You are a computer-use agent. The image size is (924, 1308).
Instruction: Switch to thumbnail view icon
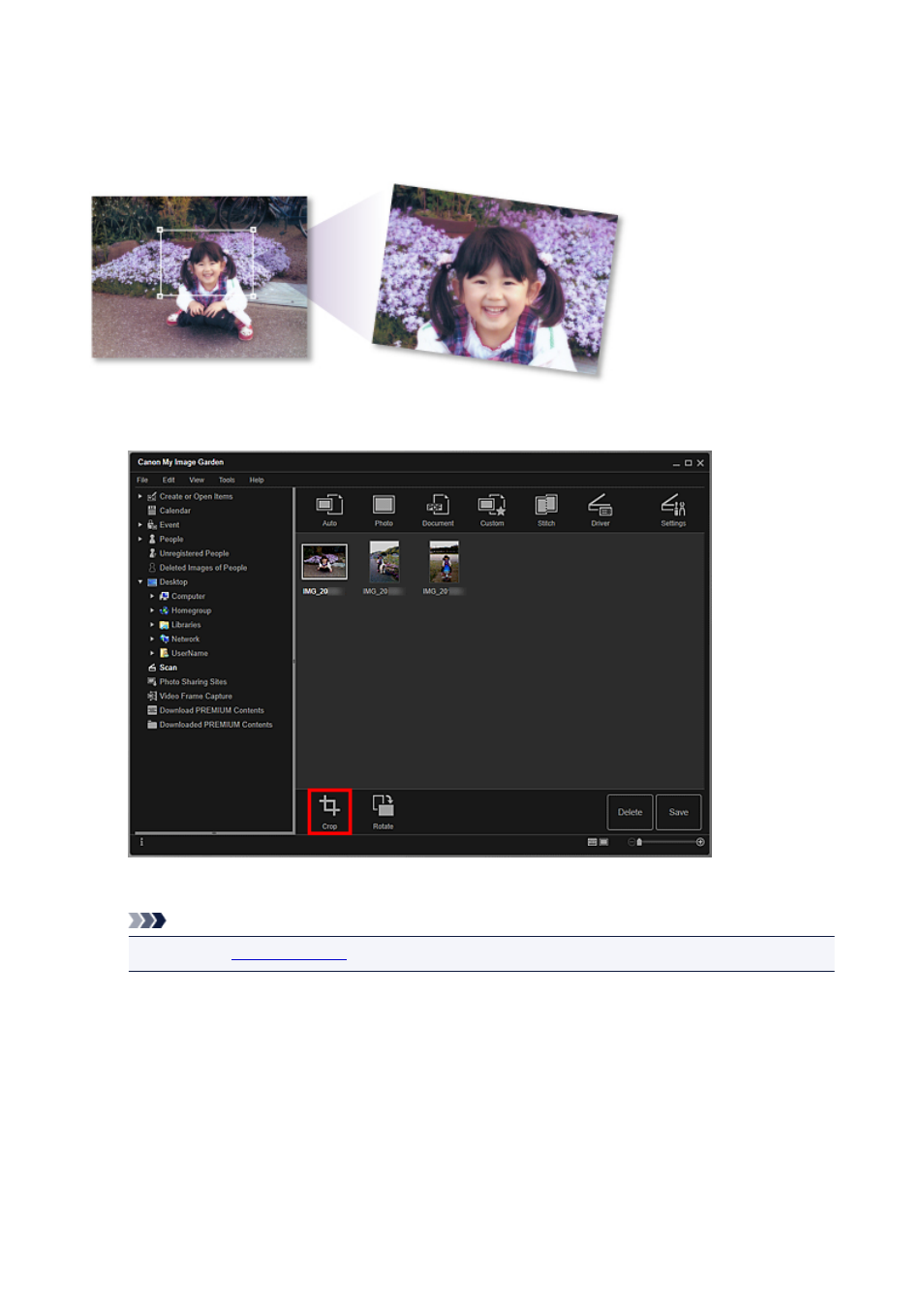coord(592,842)
